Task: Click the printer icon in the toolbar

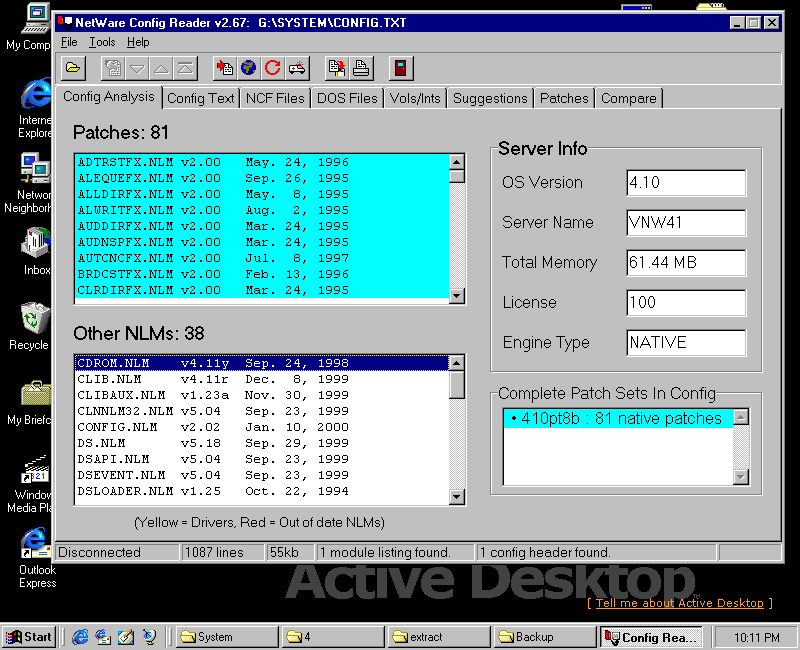Action: point(361,68)
